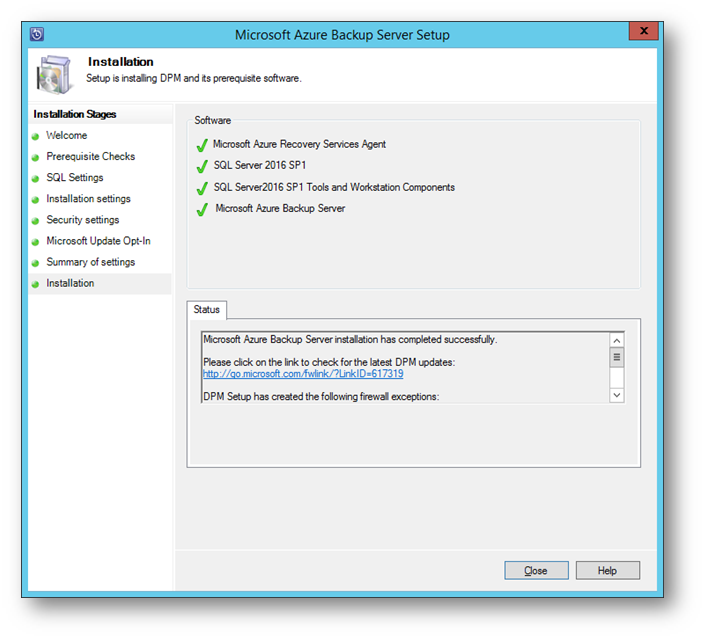
Task: Click the bold 'Installation' header title
Action: tap(121, 62)
